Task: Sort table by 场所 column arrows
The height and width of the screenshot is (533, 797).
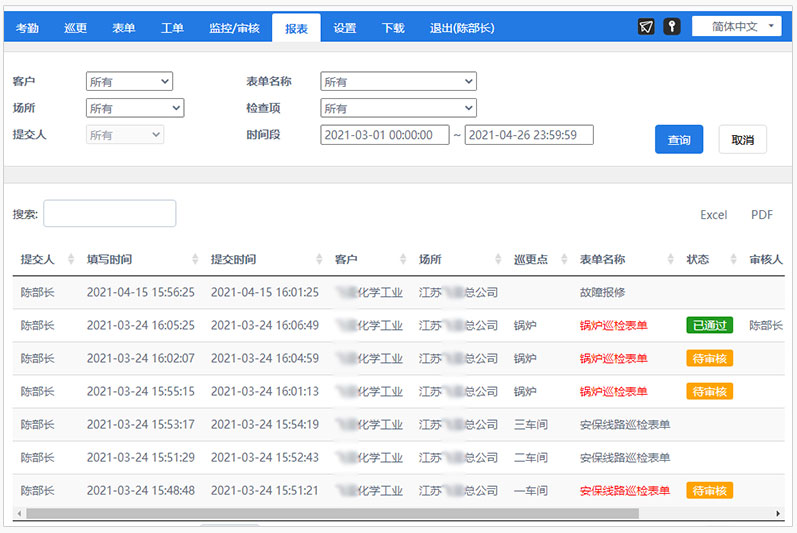Action: [497, 260]
